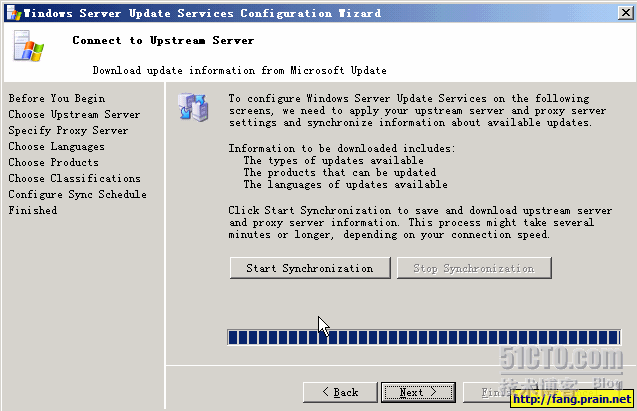Click 'Information to be downloaded includes:' text

[342, 149]
